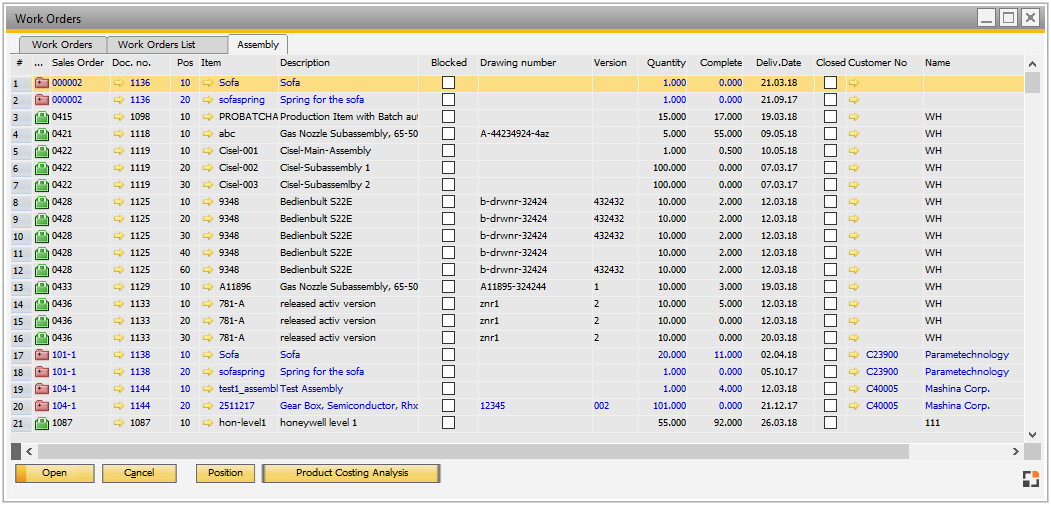Image resolution: width=1051 pixels, height=505 pixels.
Task: Toggle the Blocked checkbox for the Sofa row 1
Action: click(448, 83)
